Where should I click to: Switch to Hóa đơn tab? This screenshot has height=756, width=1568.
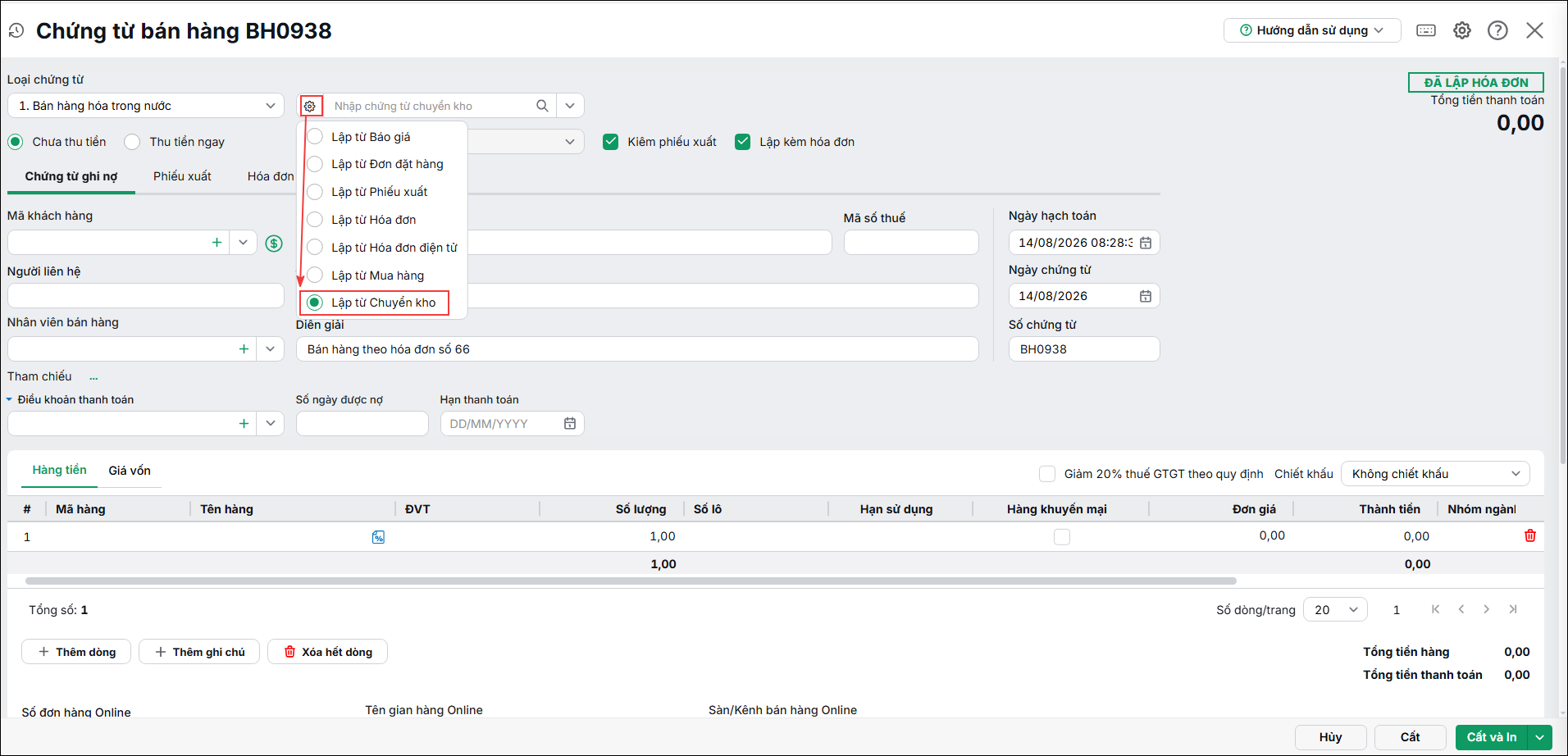click(271, 176)
